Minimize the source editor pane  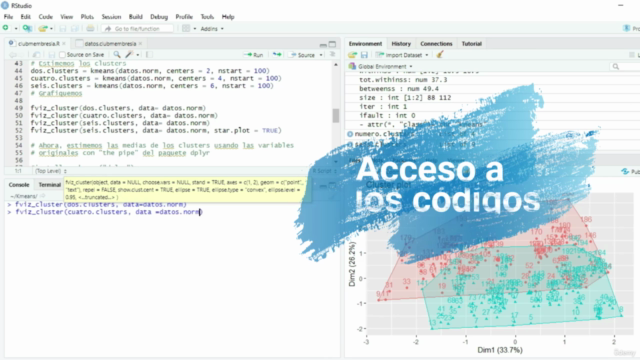click(323, 44)
